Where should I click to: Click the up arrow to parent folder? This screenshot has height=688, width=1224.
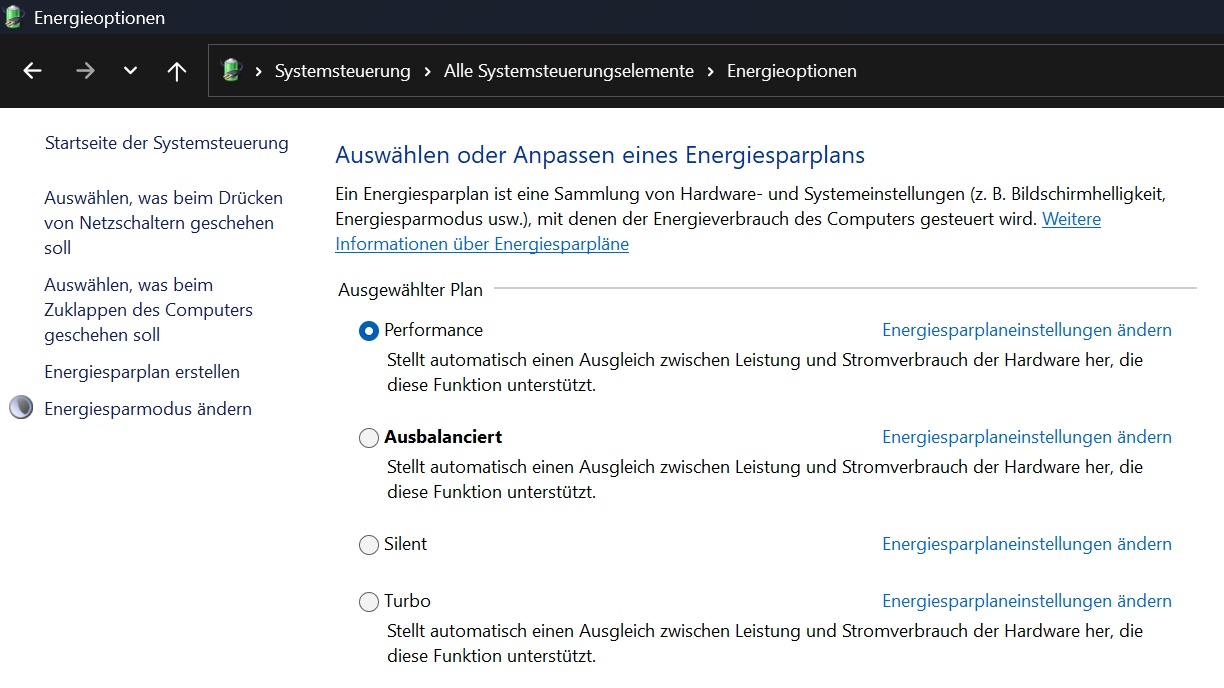click(177, 71)
